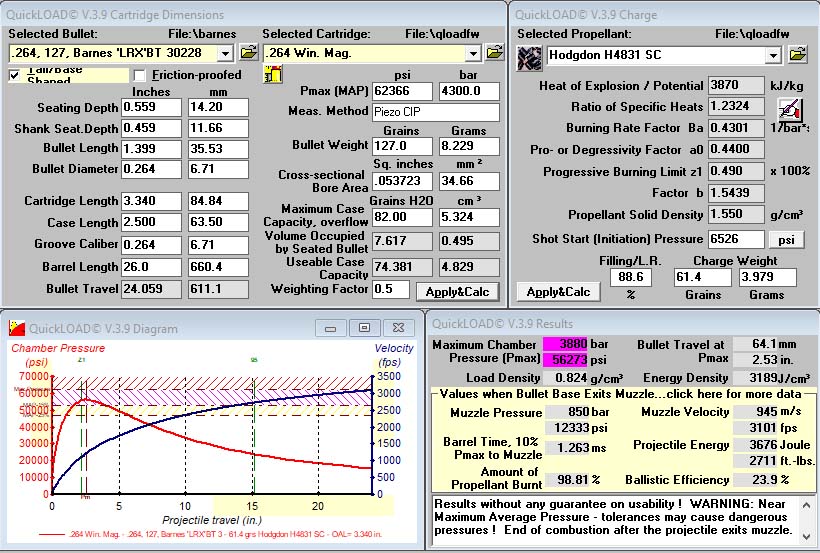The height and width of the screenshot is (553, 820).
Task: Click the Seating Depth inches field
Action: pyautogui.click(x=152, y=107)
